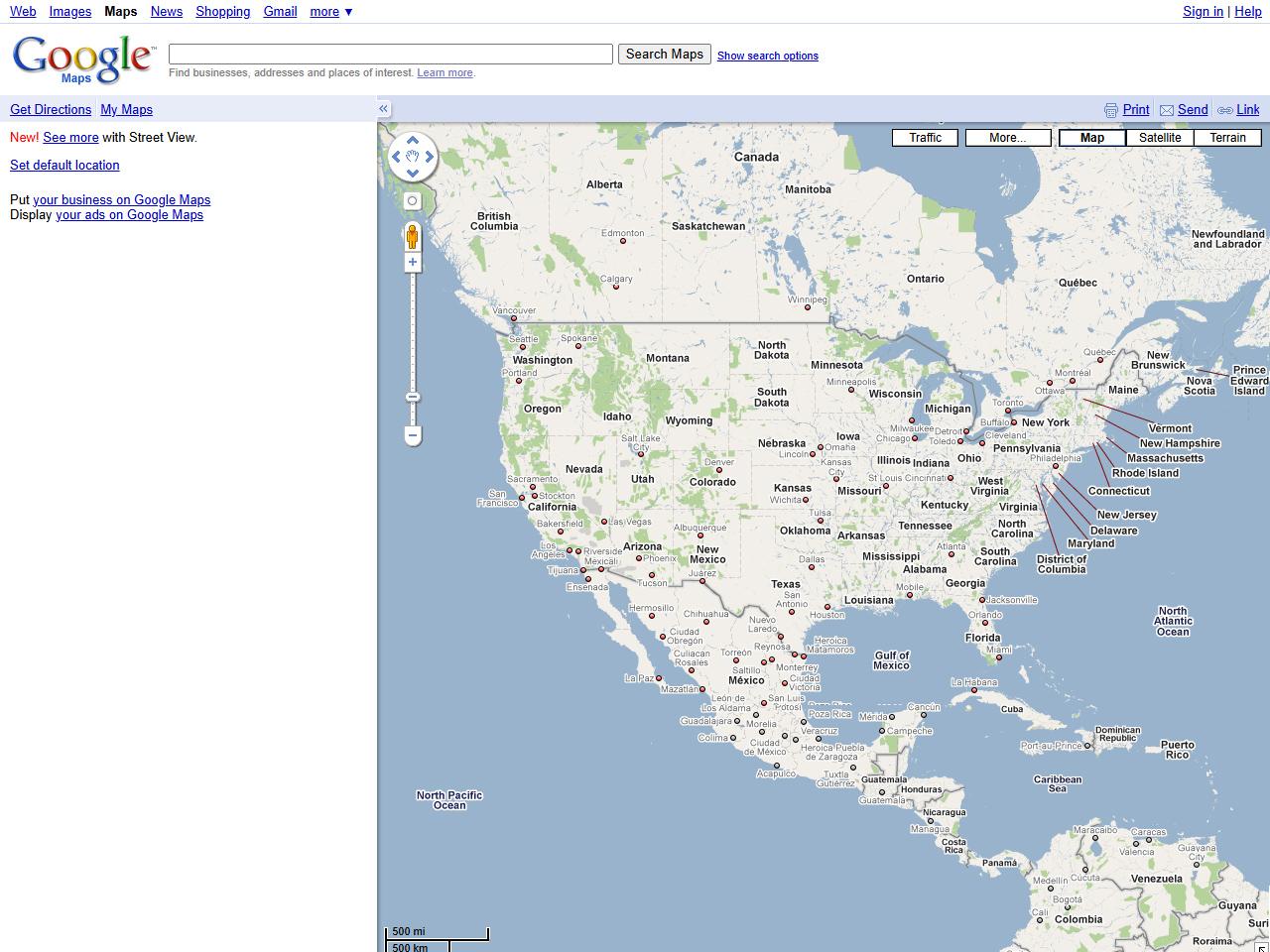The height and width of the screenshot is (952, 1270).
Task: Click the circle button below pan control
Action: coord(413,200)
